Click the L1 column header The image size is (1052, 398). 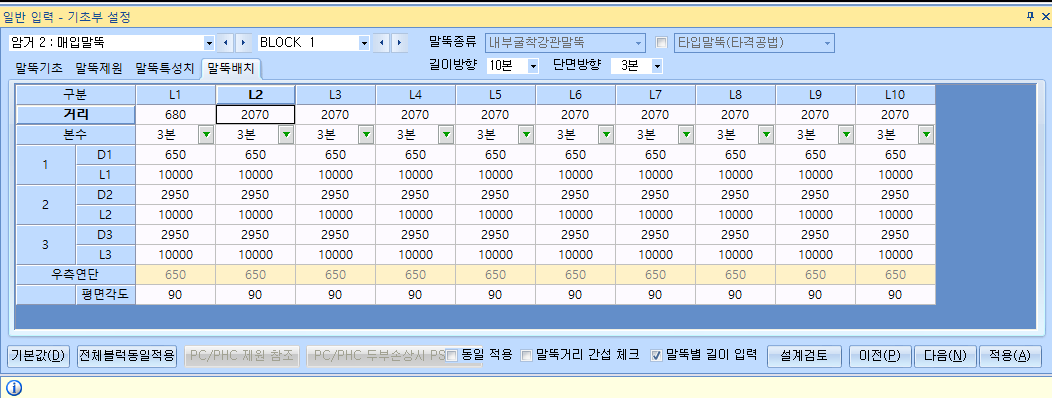click(175, 95)
